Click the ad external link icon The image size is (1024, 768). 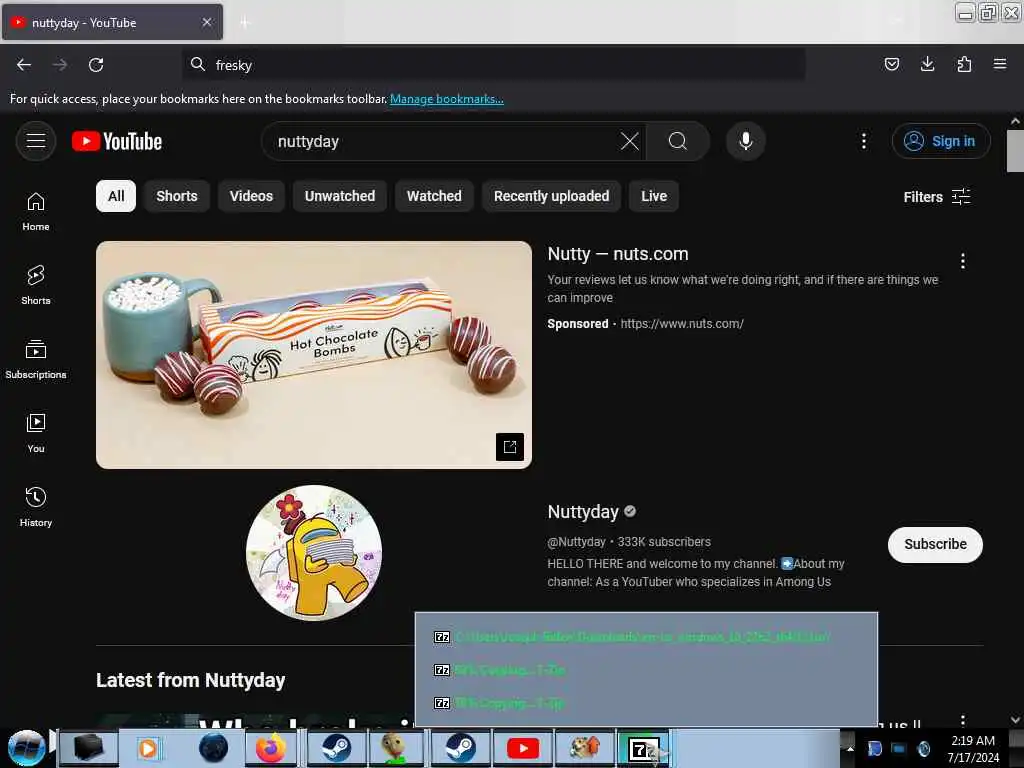[x=510, y=447]
